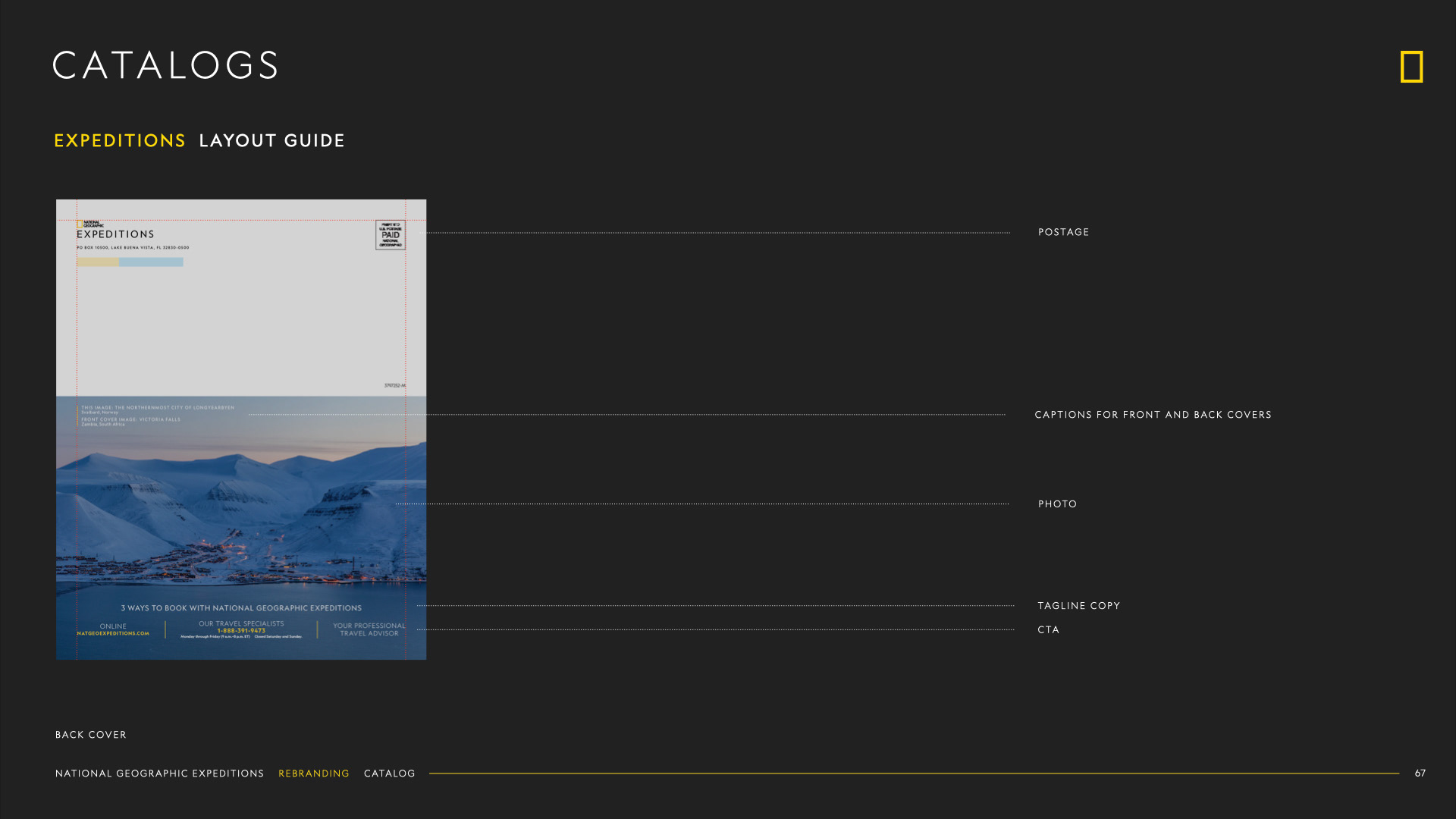Click the Postage Paid stamp box
Screen dimensions: 1456x819
pos(391,235)
